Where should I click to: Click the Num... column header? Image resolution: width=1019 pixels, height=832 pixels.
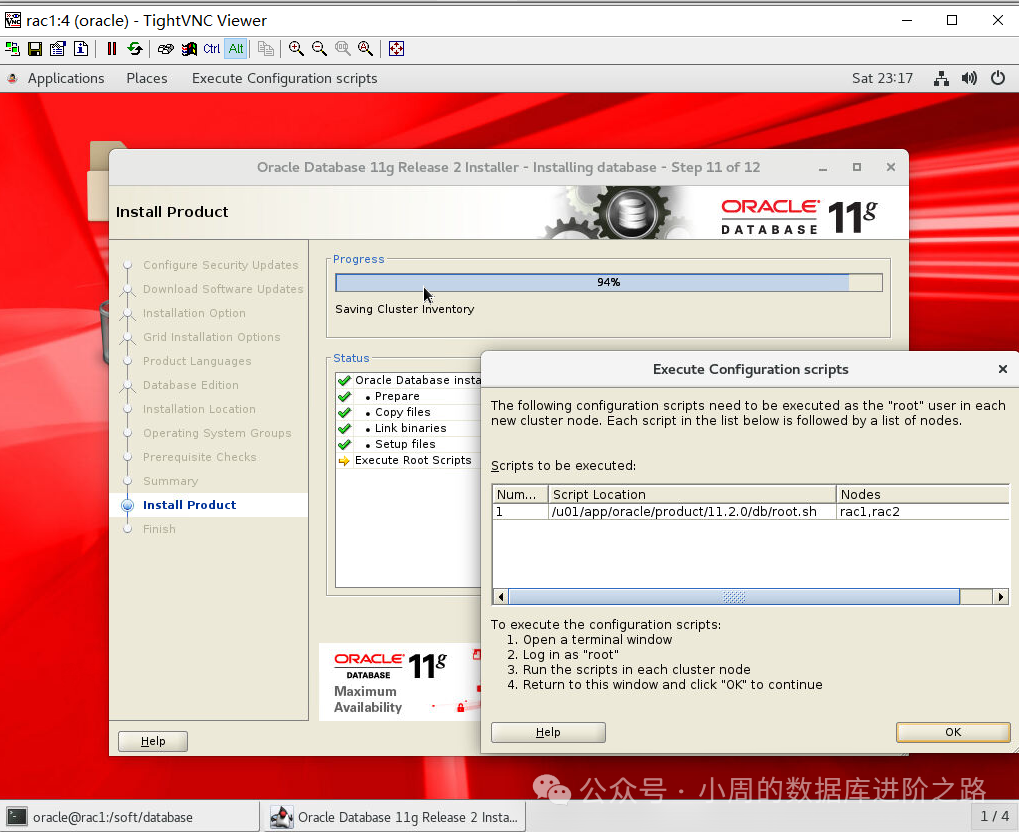click(x=520, y=494)
